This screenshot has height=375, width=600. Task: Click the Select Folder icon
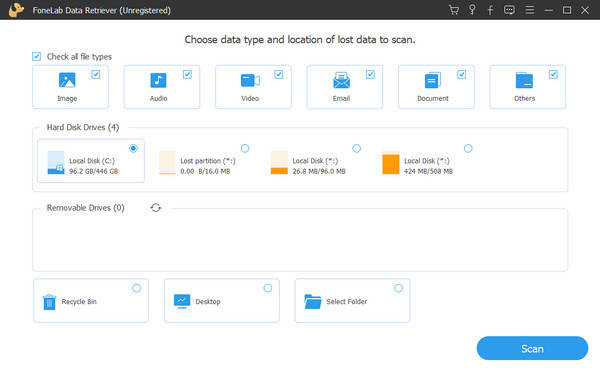coord(313,302)
